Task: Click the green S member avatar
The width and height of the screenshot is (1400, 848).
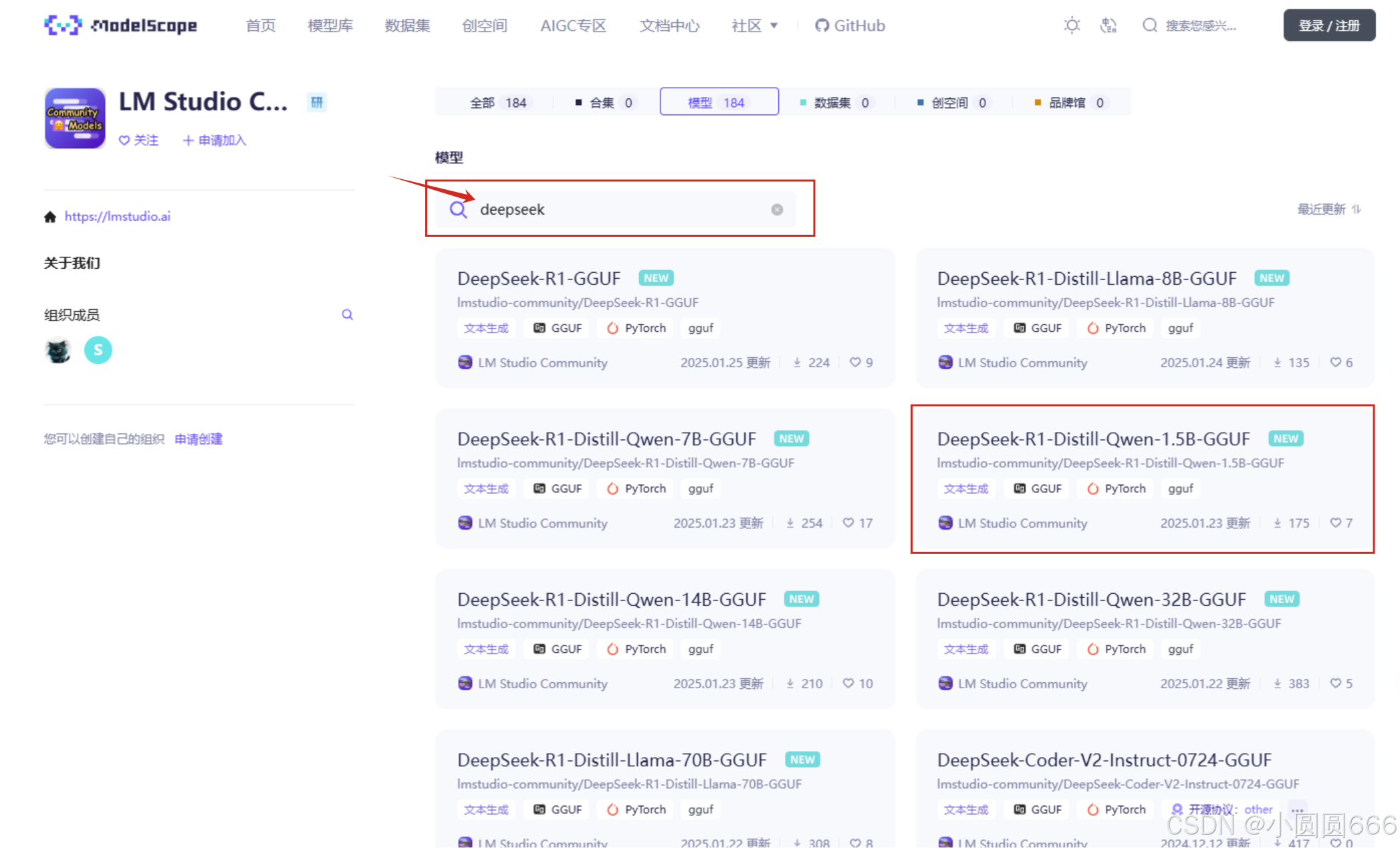Action: coord(98,350)
